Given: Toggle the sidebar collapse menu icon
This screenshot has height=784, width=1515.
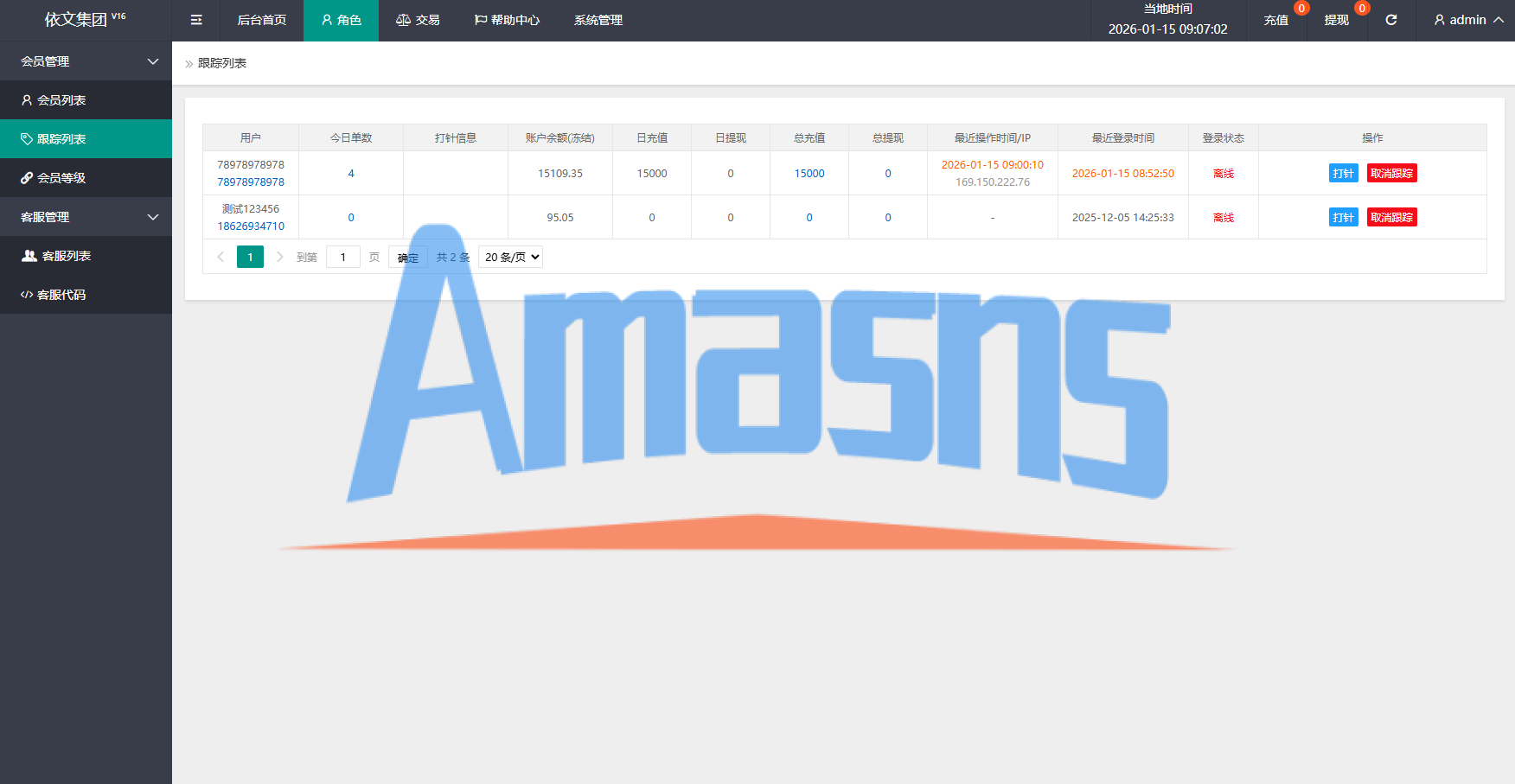Looking at the screenshot, I should coord(196,20).
